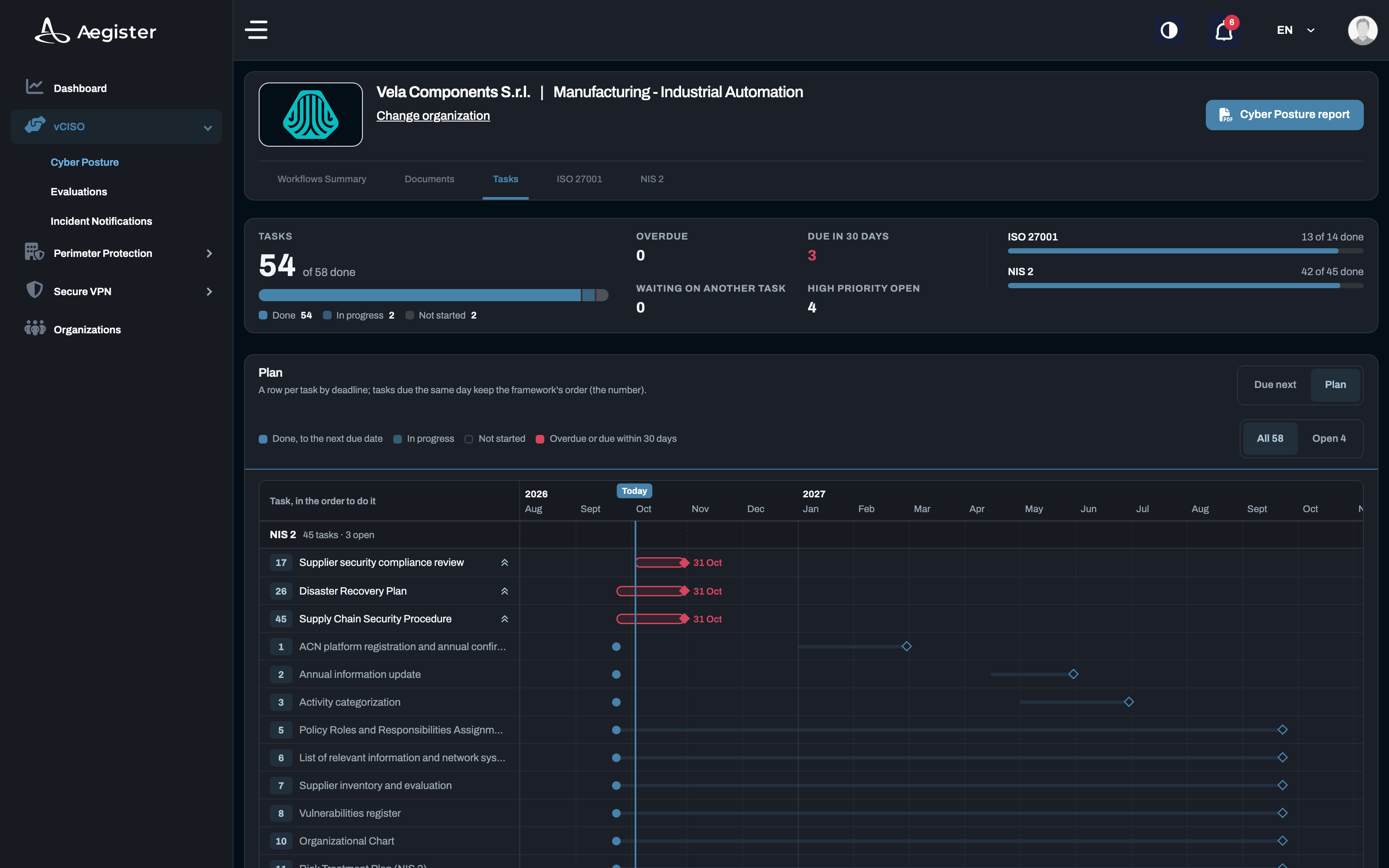This screenshot has width=1389, height=868.
Task: Click the Vela Components organization logo
Action: (x=310, y=114)
